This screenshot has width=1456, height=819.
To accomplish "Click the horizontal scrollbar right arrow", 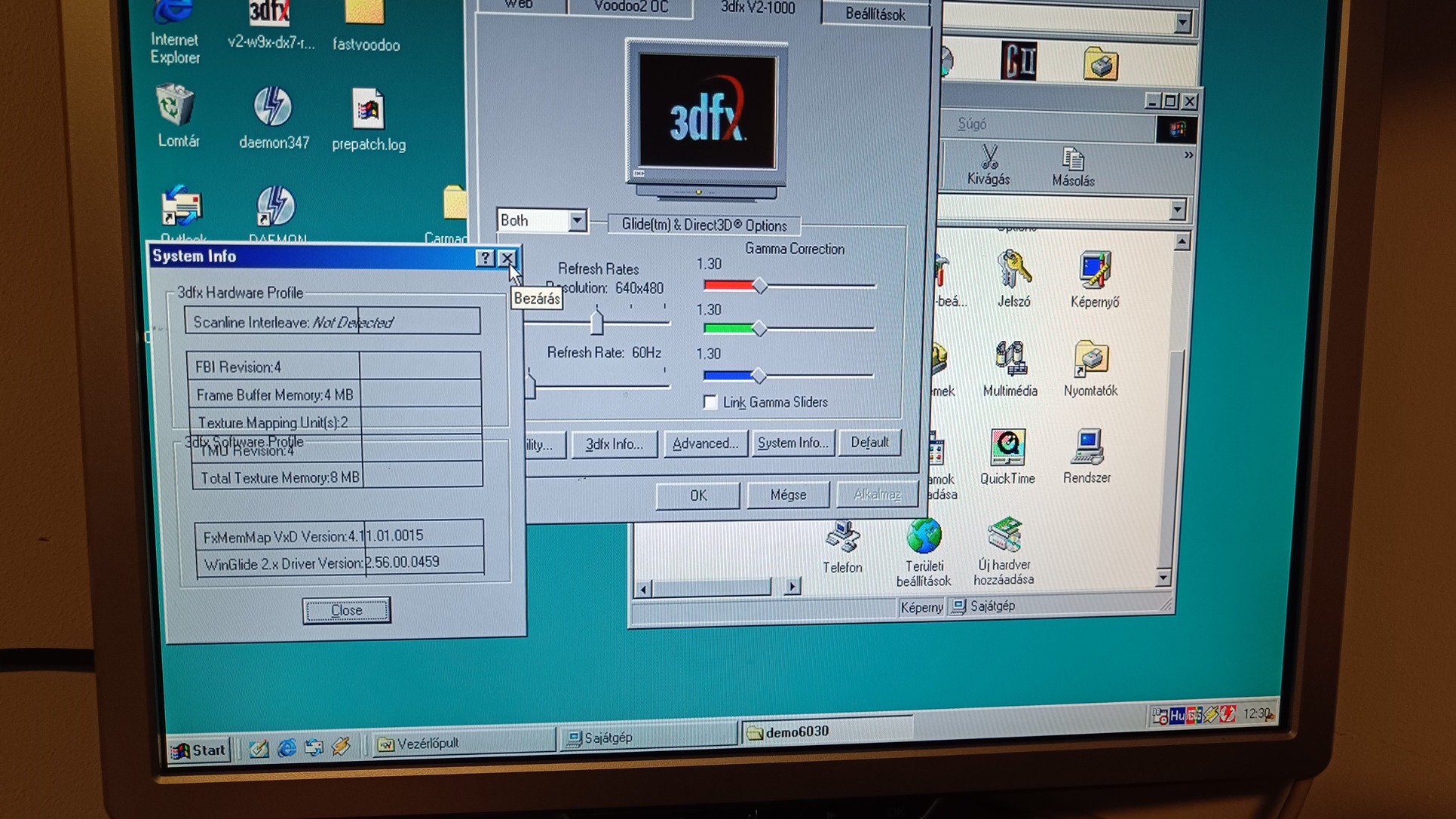I will (792, 586).
